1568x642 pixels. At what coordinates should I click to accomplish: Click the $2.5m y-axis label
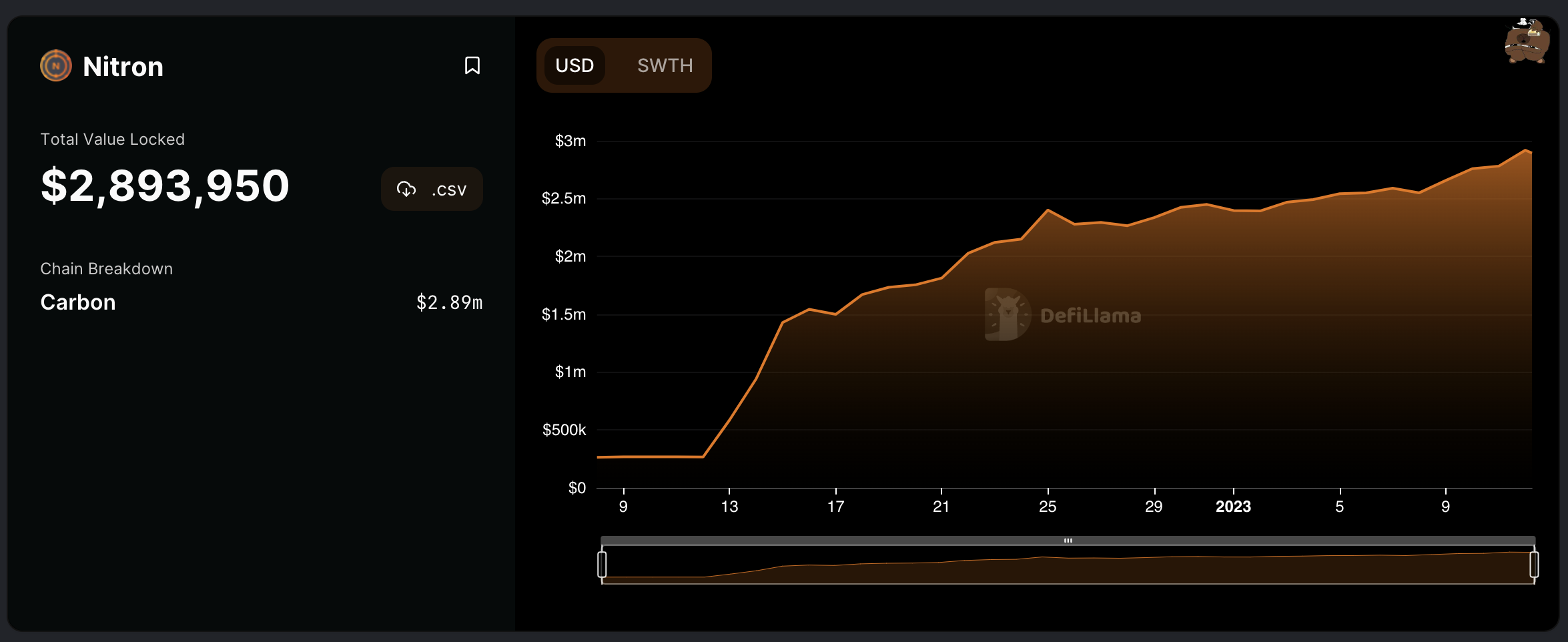click(x=564, y=198)
